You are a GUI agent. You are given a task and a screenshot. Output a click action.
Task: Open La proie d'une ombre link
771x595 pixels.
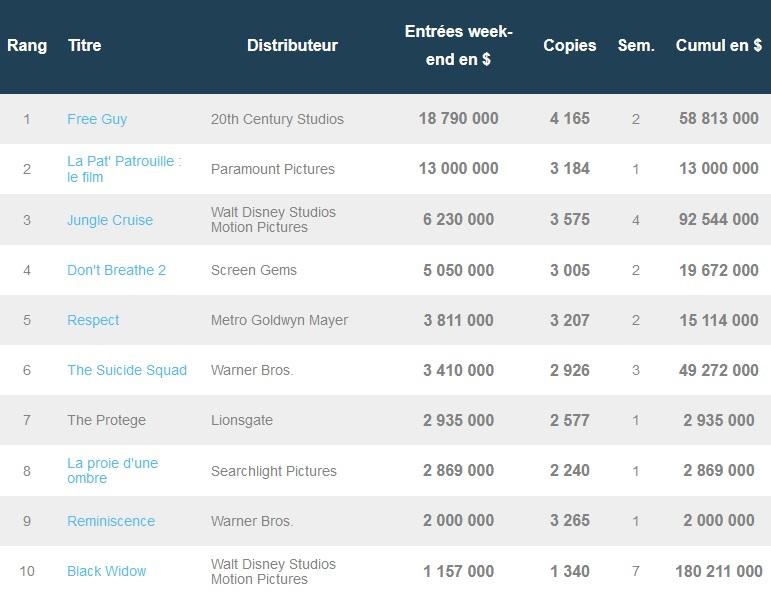pos(113,471)
